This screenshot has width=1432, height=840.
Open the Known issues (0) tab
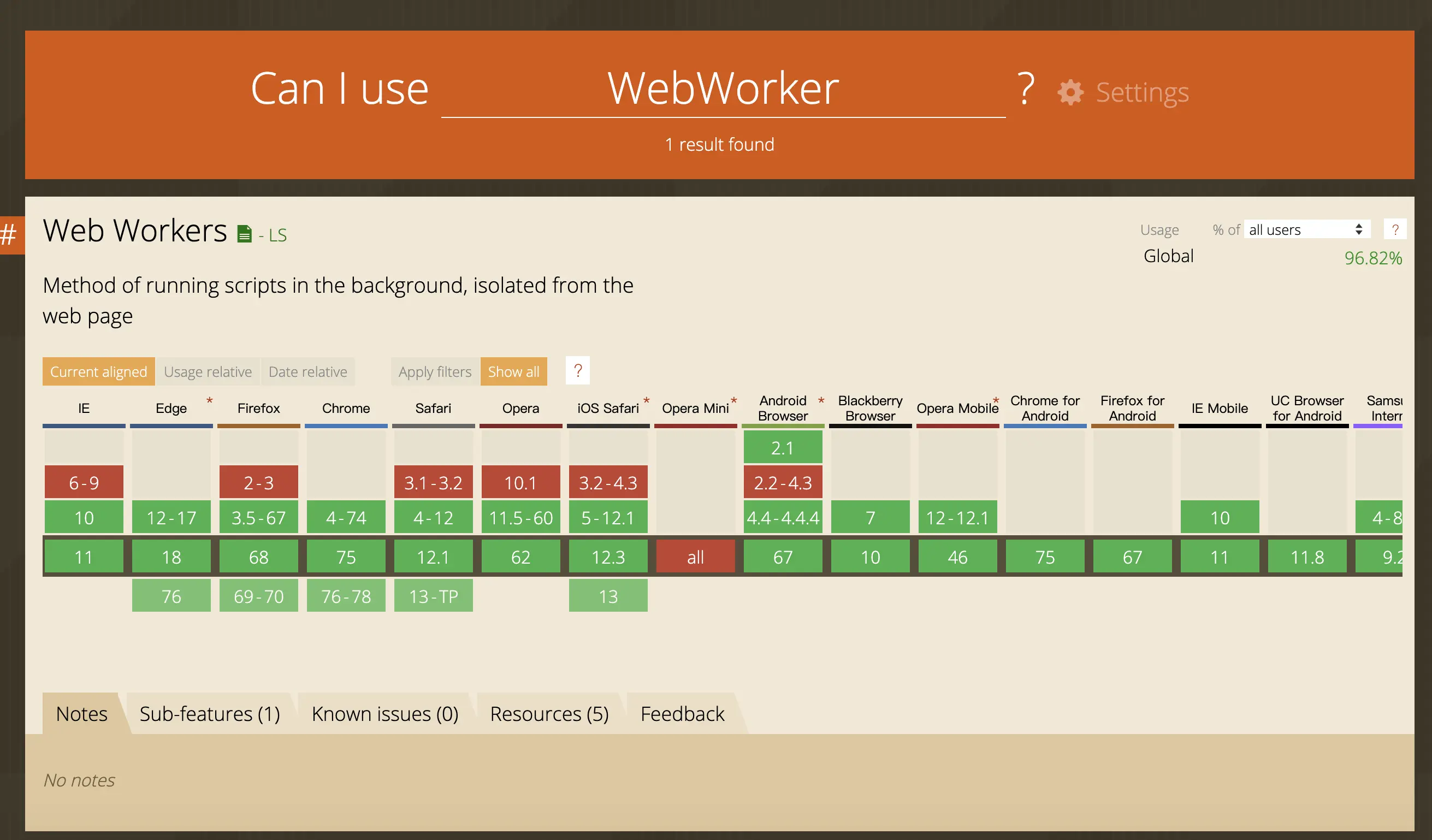click(x=384, y=714)
